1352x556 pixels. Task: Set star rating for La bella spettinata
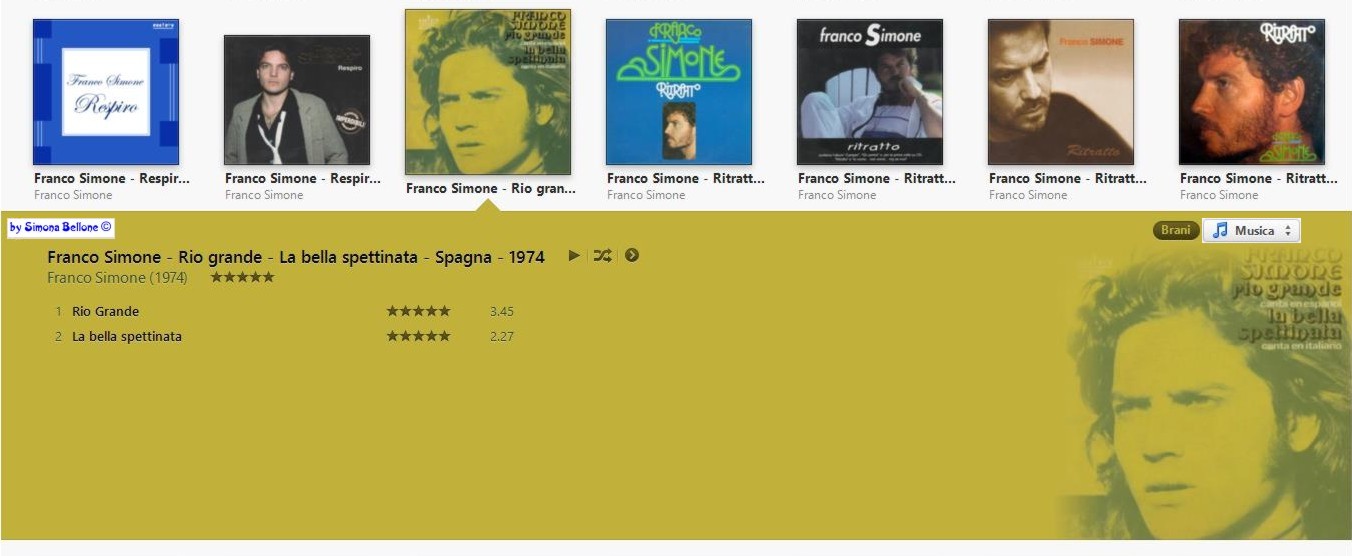point(418,336)
